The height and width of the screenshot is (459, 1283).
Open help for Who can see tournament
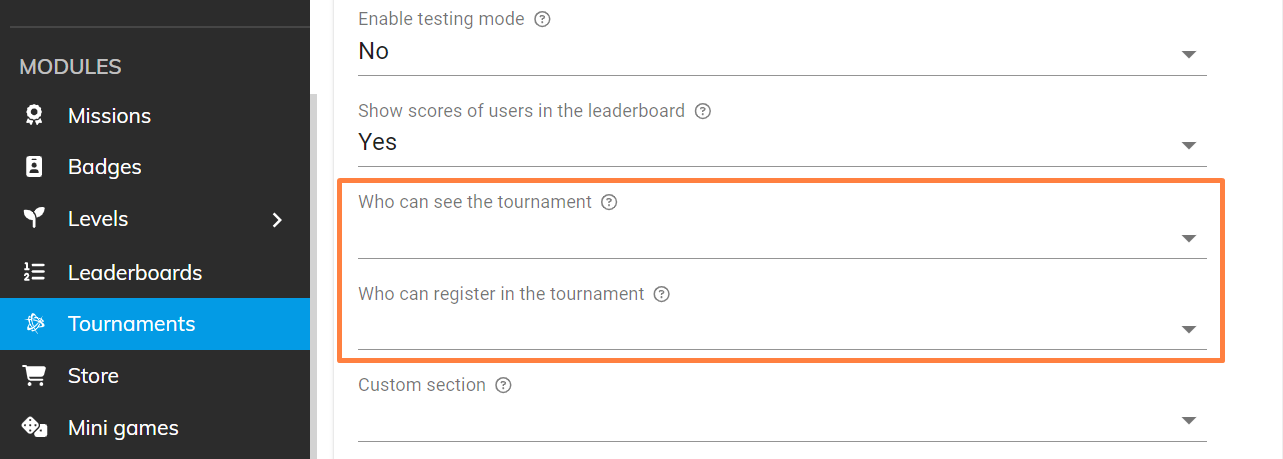click(x=609, y=202)
